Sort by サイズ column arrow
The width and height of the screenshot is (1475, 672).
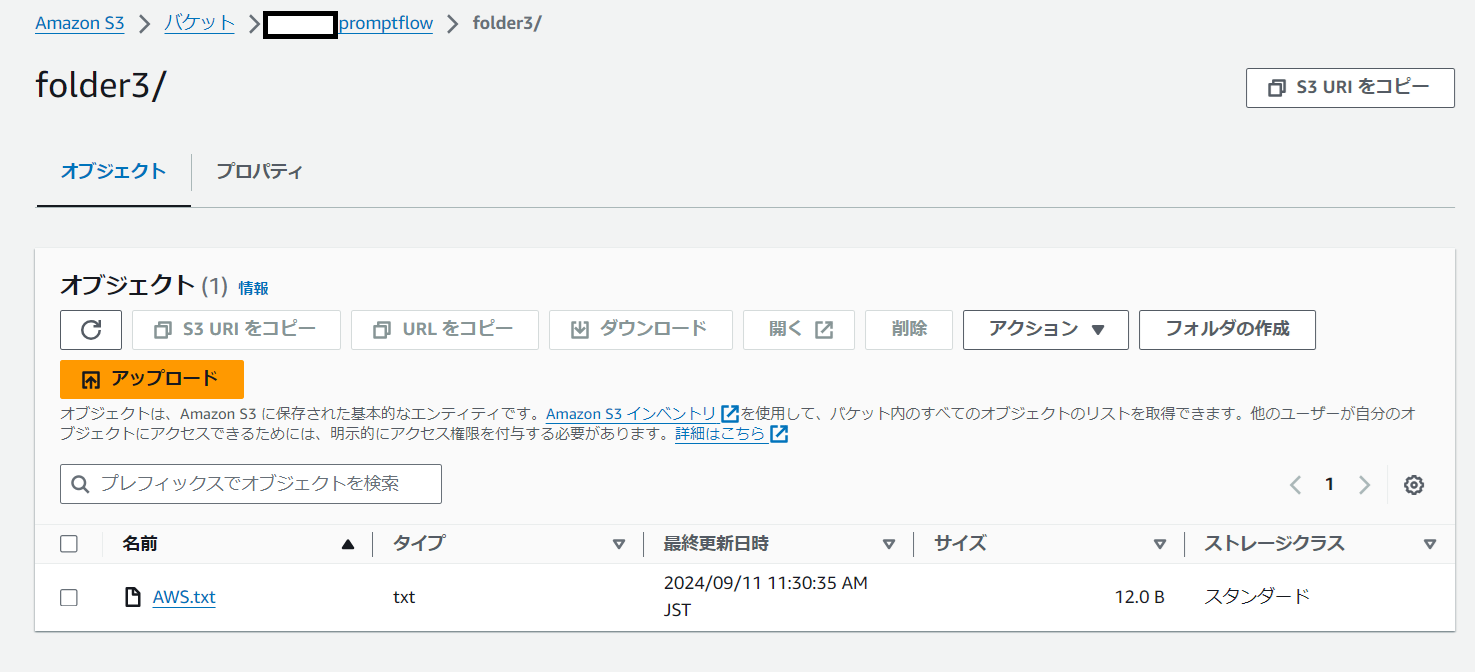[x=1159, y=544]
